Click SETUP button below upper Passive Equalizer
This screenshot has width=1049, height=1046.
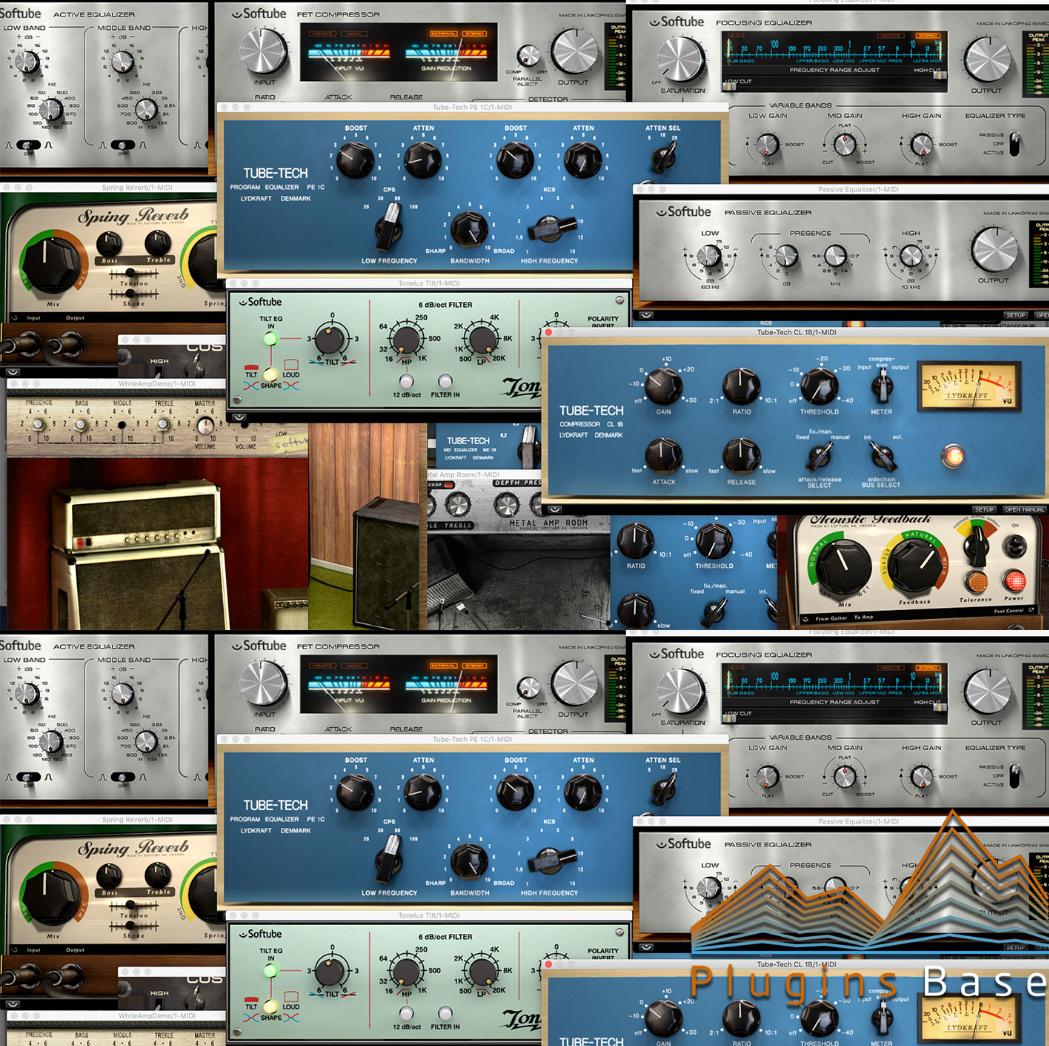pyautogui.click(x=1015, y=315)
